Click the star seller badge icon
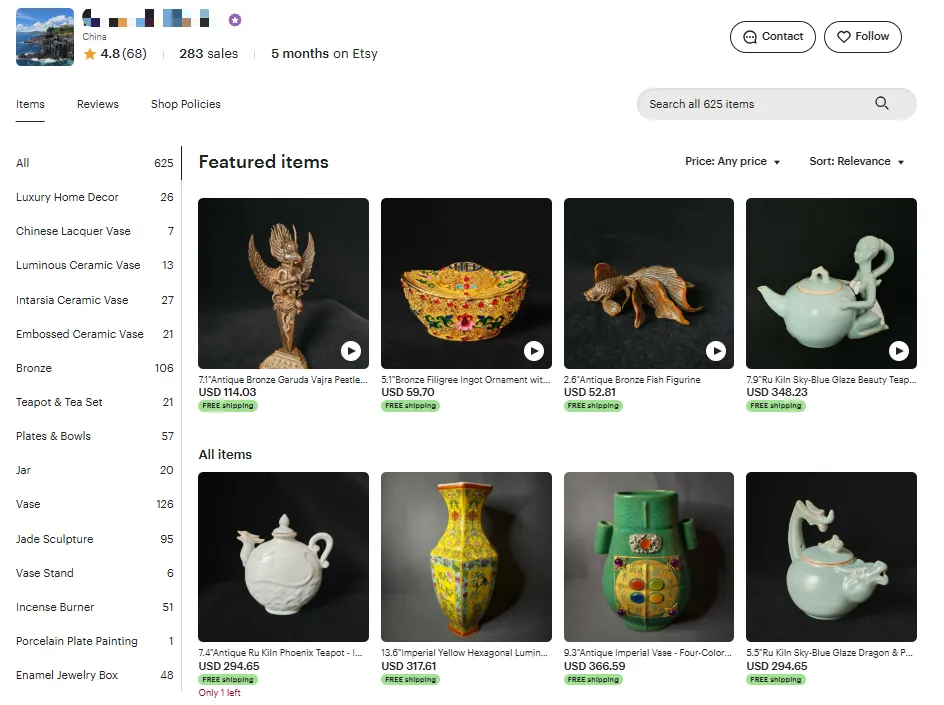 [235, 20]
